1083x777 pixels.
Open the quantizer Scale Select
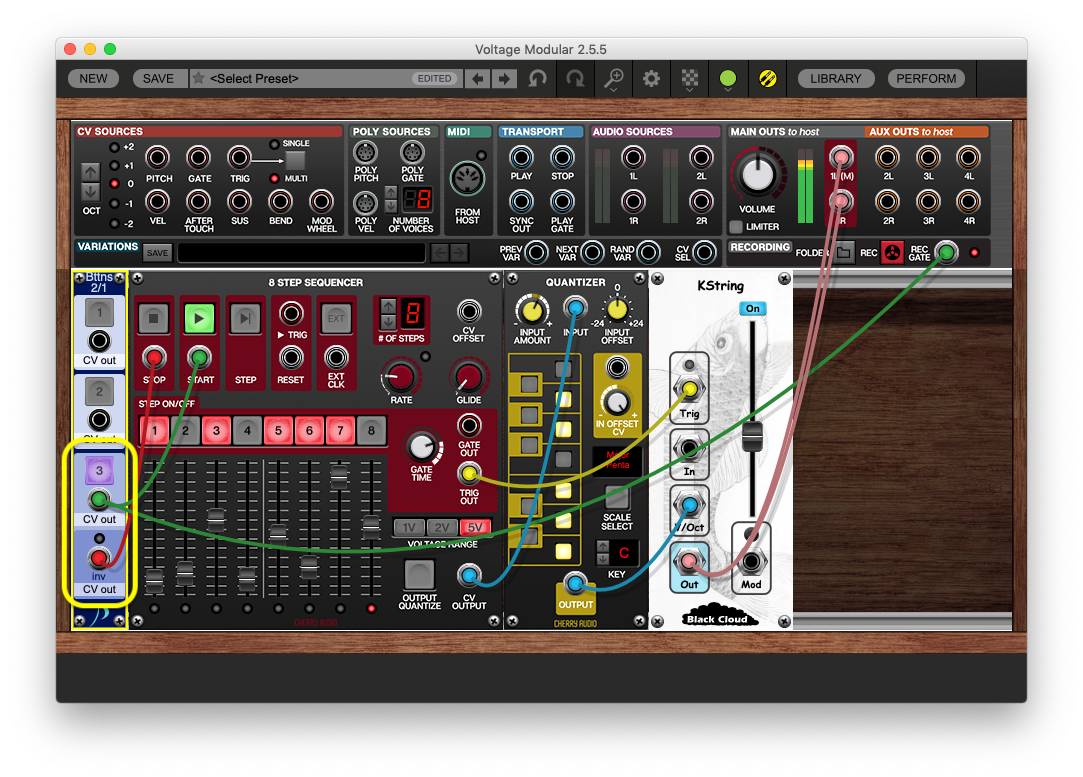pyautogui.click(x=616, y=499)
